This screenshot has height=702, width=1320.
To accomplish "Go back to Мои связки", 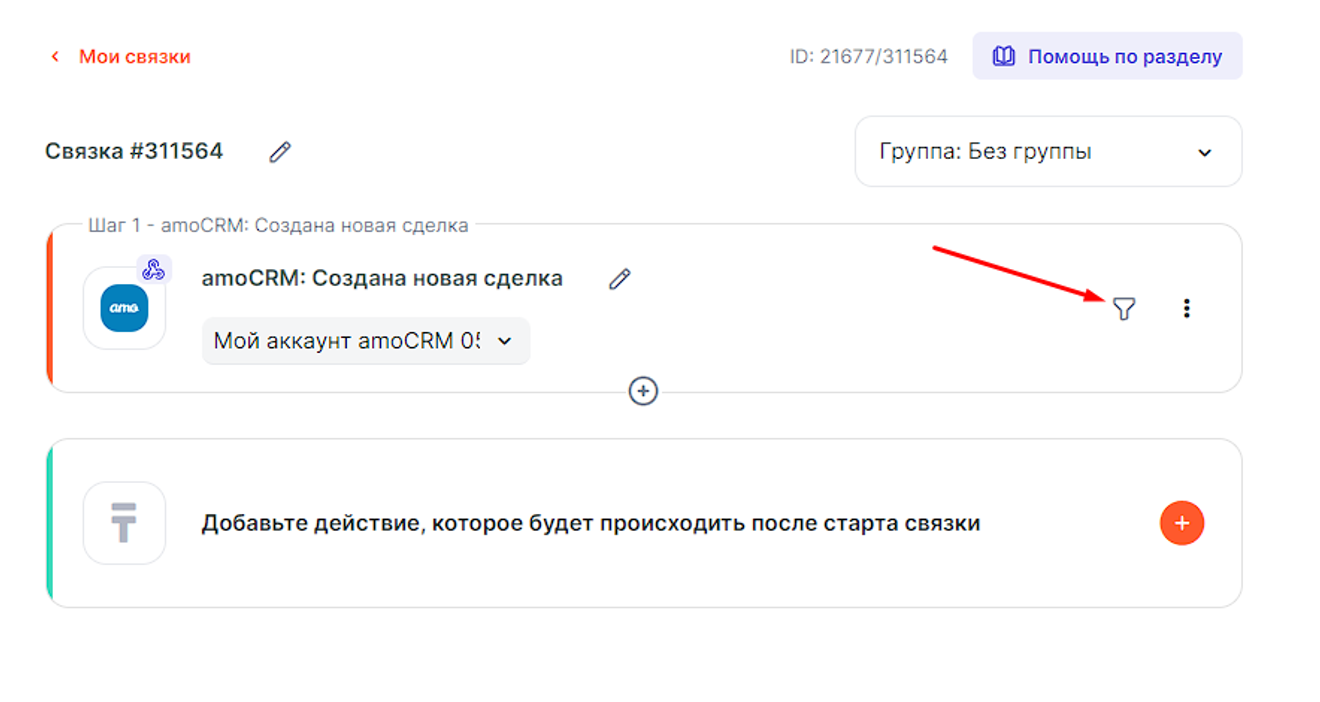I will pyautogui.click(x=134, y=57).
